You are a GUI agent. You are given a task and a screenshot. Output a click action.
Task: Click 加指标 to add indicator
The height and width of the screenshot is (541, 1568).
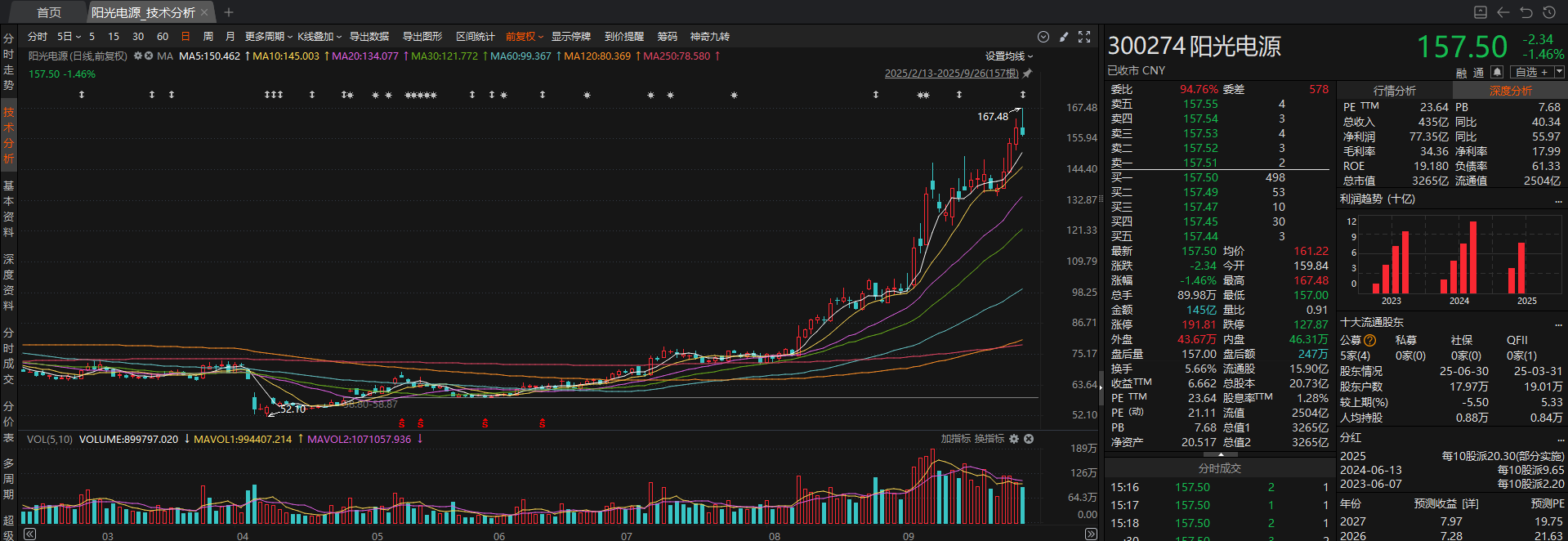955,439
